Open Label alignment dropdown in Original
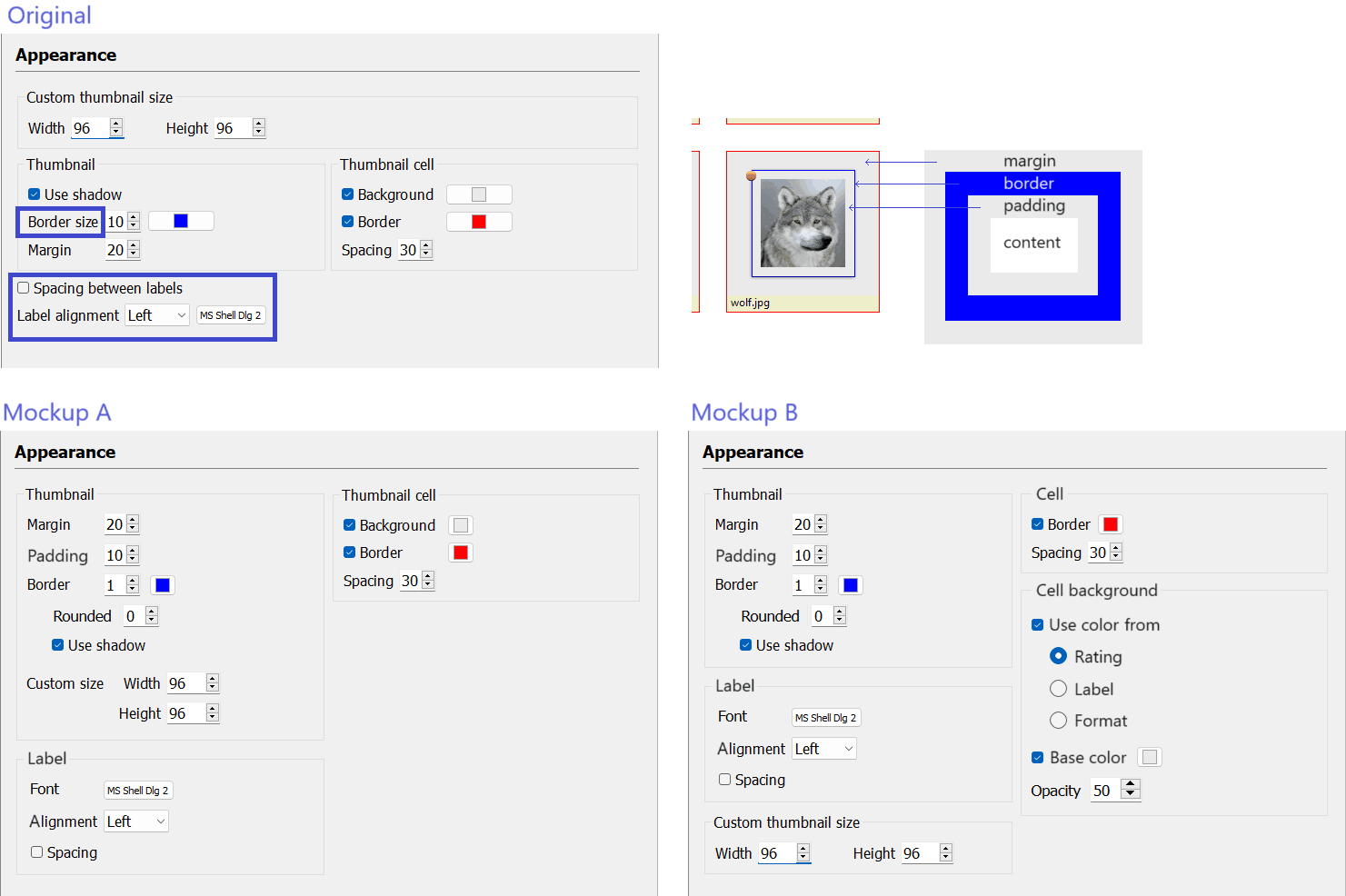Viewport: 1346px width, 896px height. coord(157,315)
